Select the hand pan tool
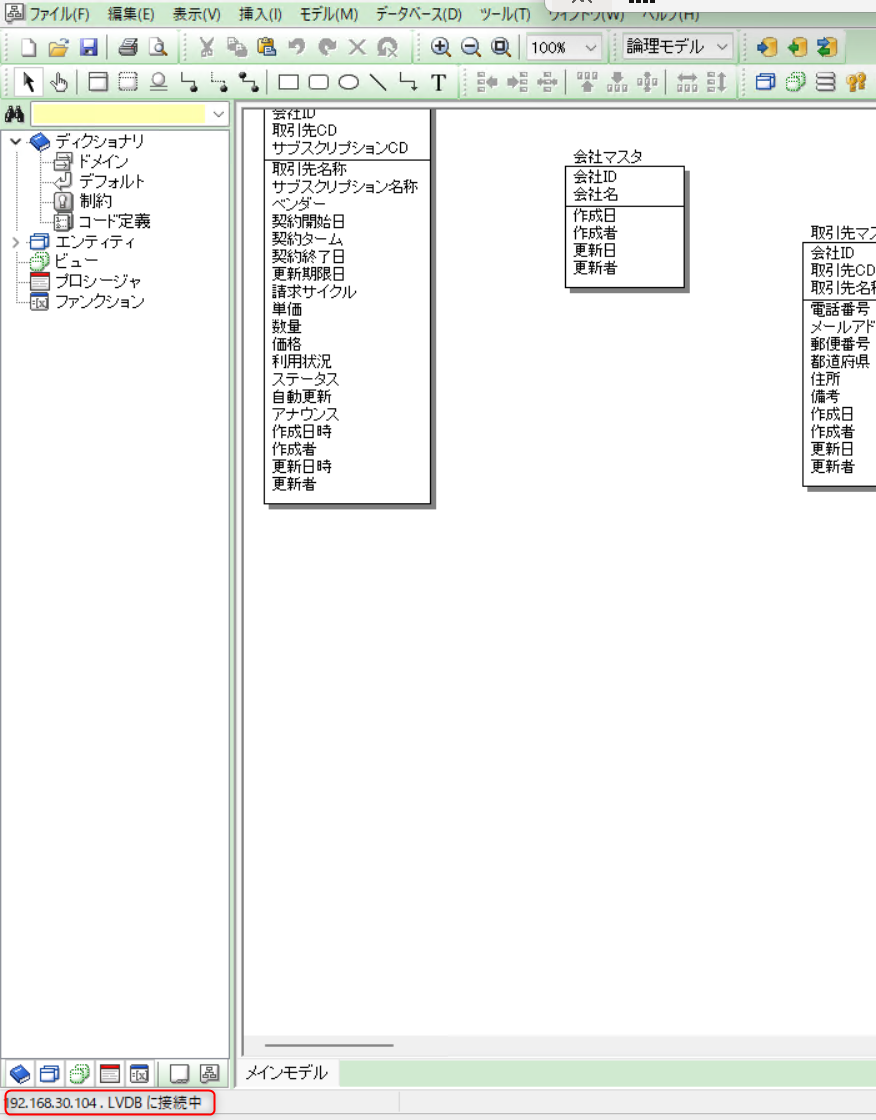Image resolution: width=876 pixels, height=1120 pixels. click(59, 82)
